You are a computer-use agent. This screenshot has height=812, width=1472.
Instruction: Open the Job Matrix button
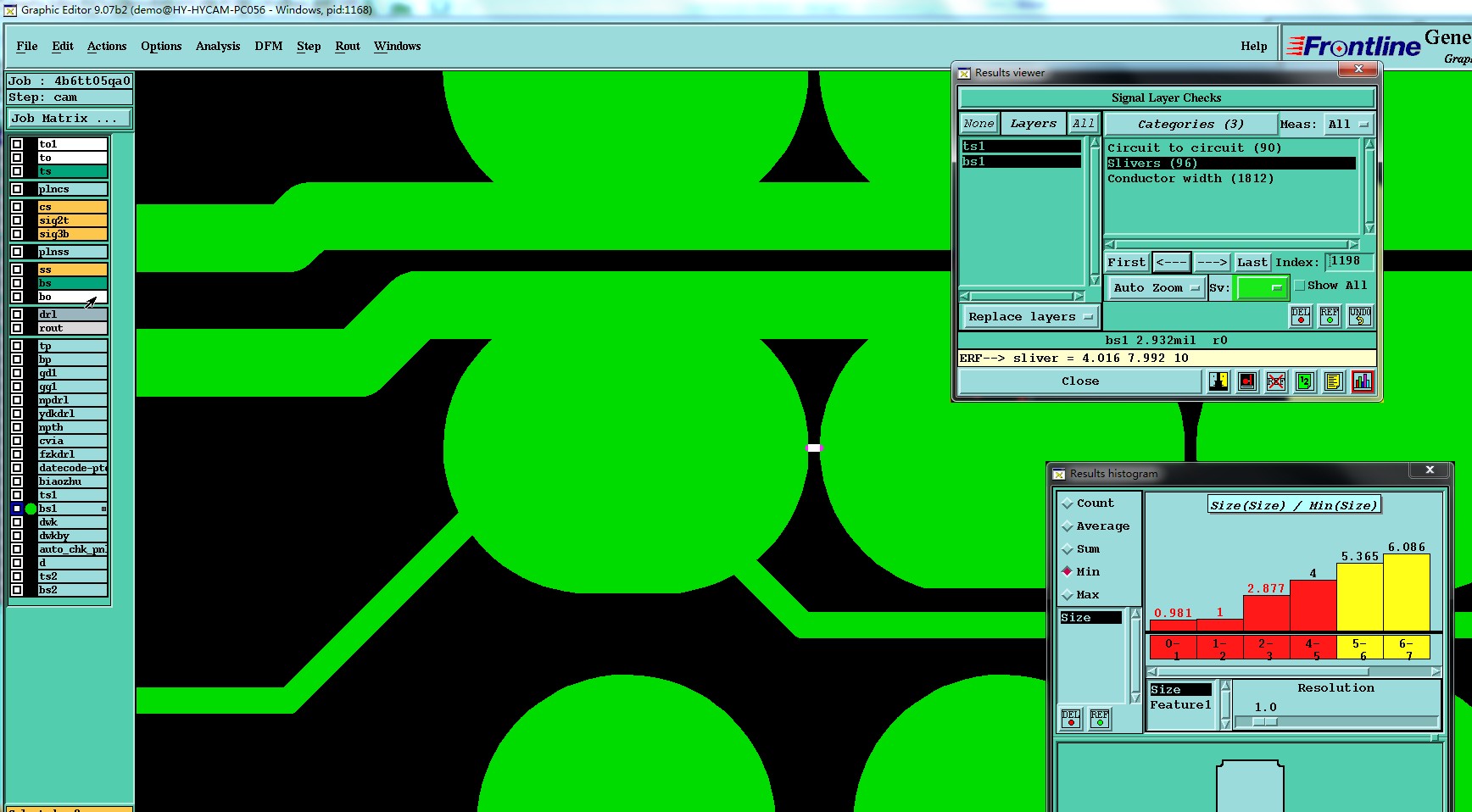[69, 119]
